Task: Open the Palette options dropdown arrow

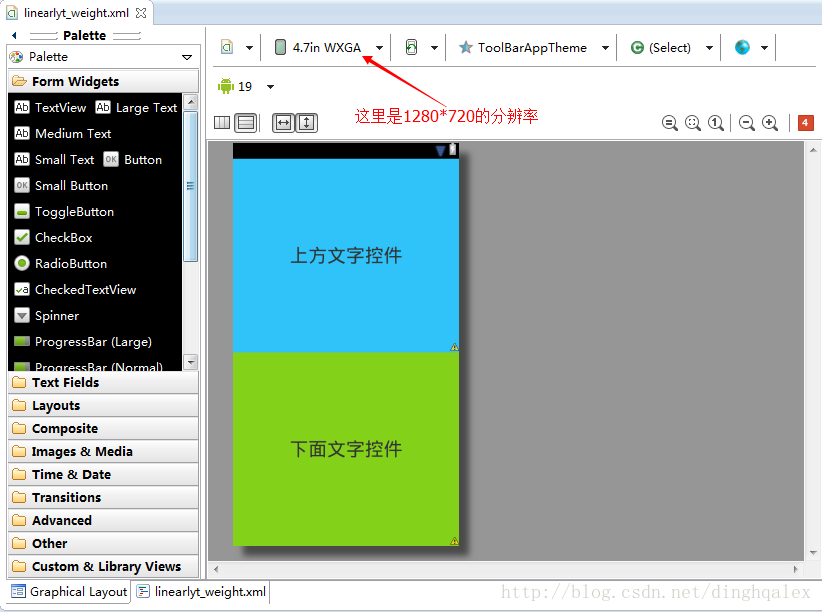Action: [x=187, y=57]
